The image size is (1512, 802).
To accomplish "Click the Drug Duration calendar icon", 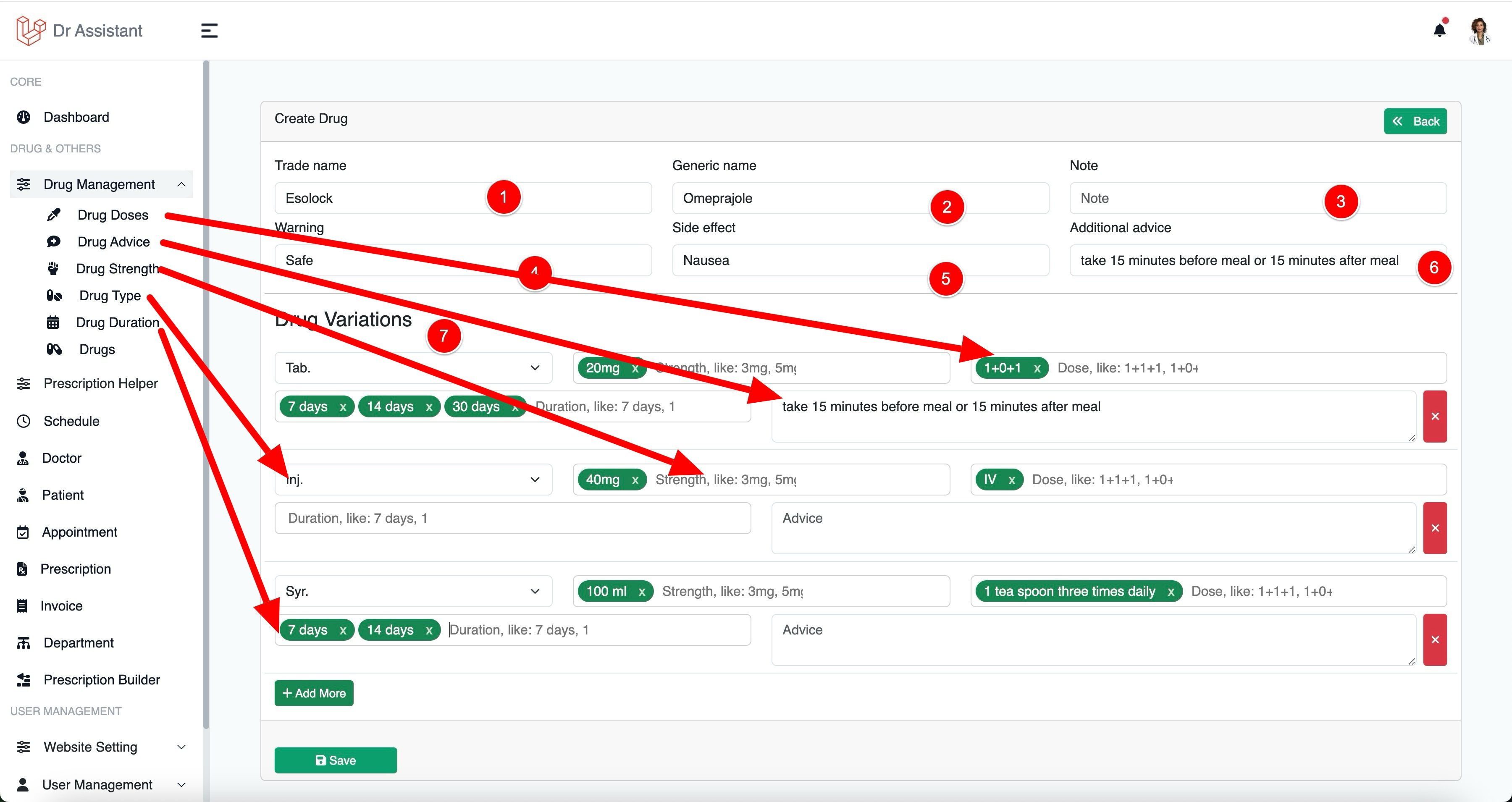I will (53, 322).
